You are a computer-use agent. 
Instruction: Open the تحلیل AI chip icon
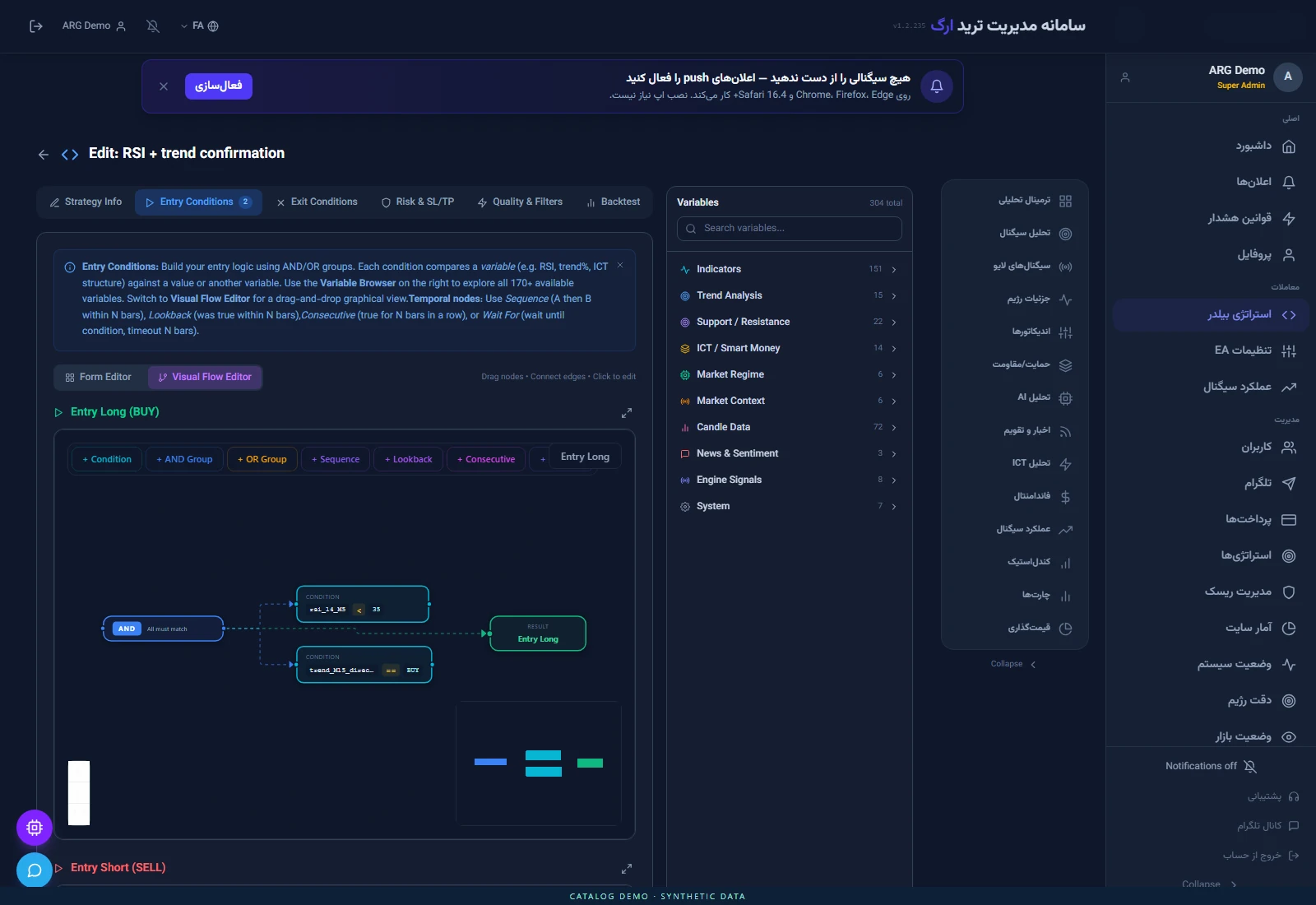(1065, 398)
